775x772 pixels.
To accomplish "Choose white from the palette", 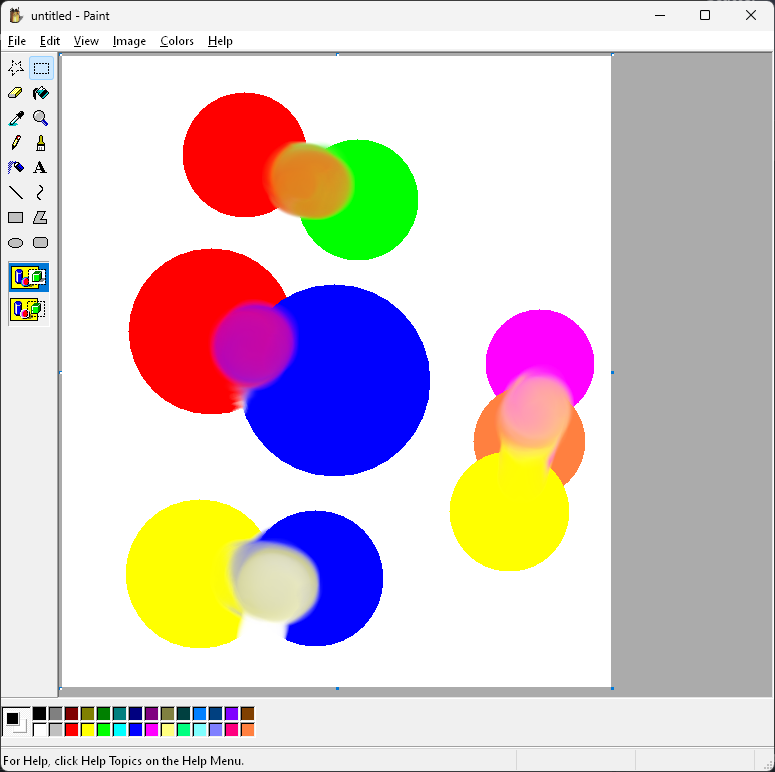I will click(x=40, y=729).
